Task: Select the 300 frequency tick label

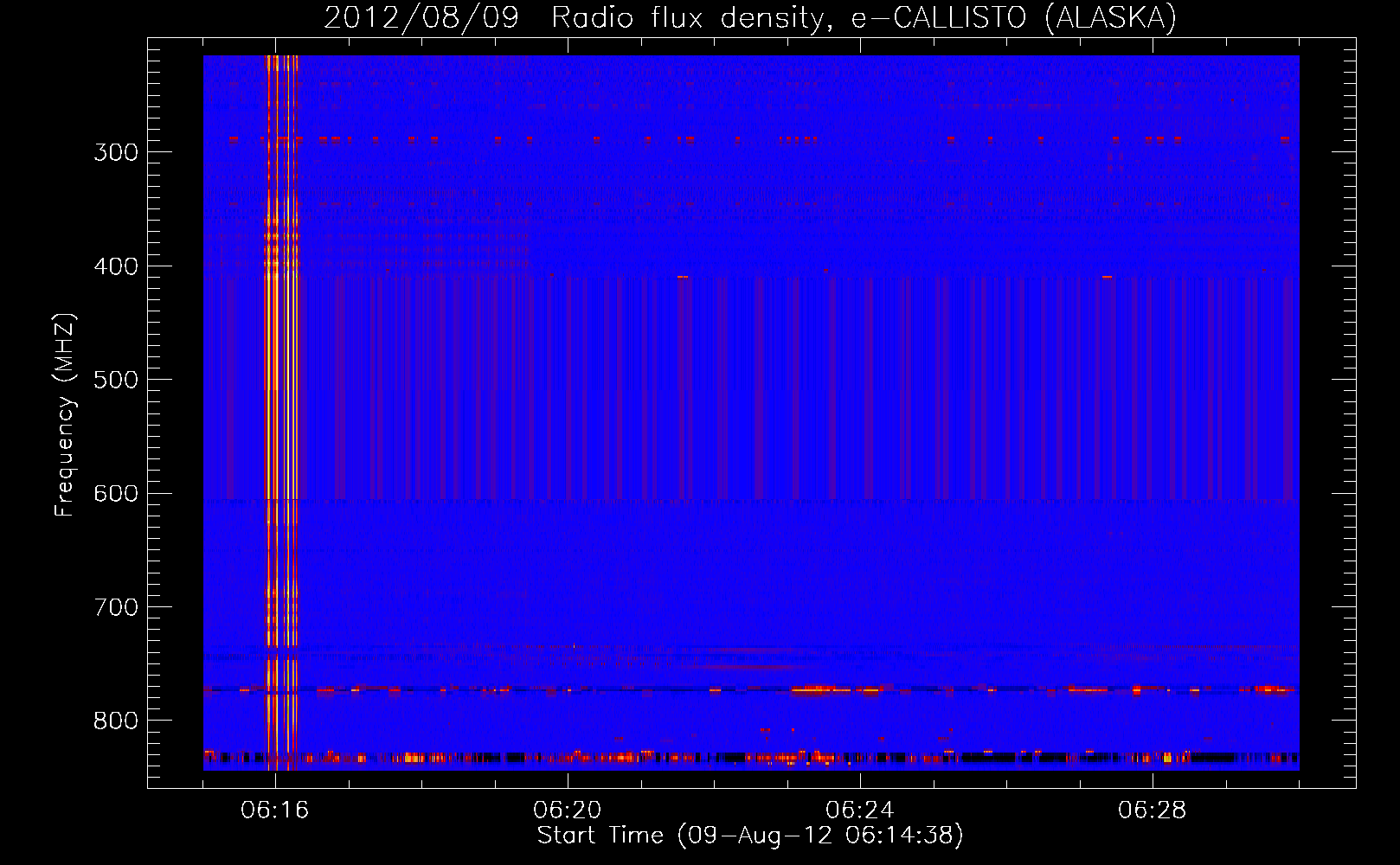Action: pos(116,152)
